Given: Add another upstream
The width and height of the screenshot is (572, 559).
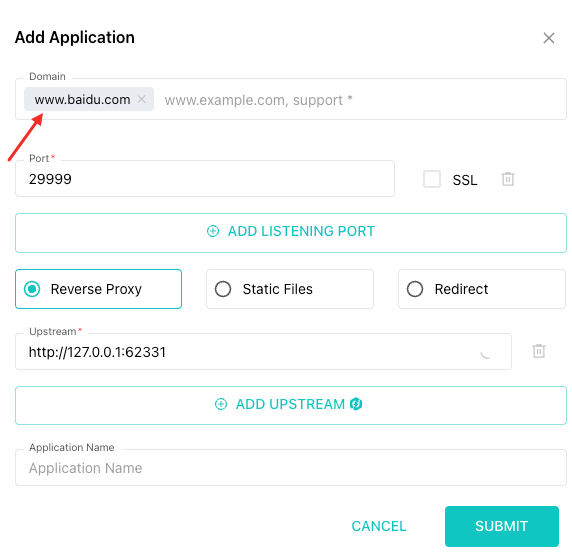Looking at the screenshot, I should [x=291, y=405].
